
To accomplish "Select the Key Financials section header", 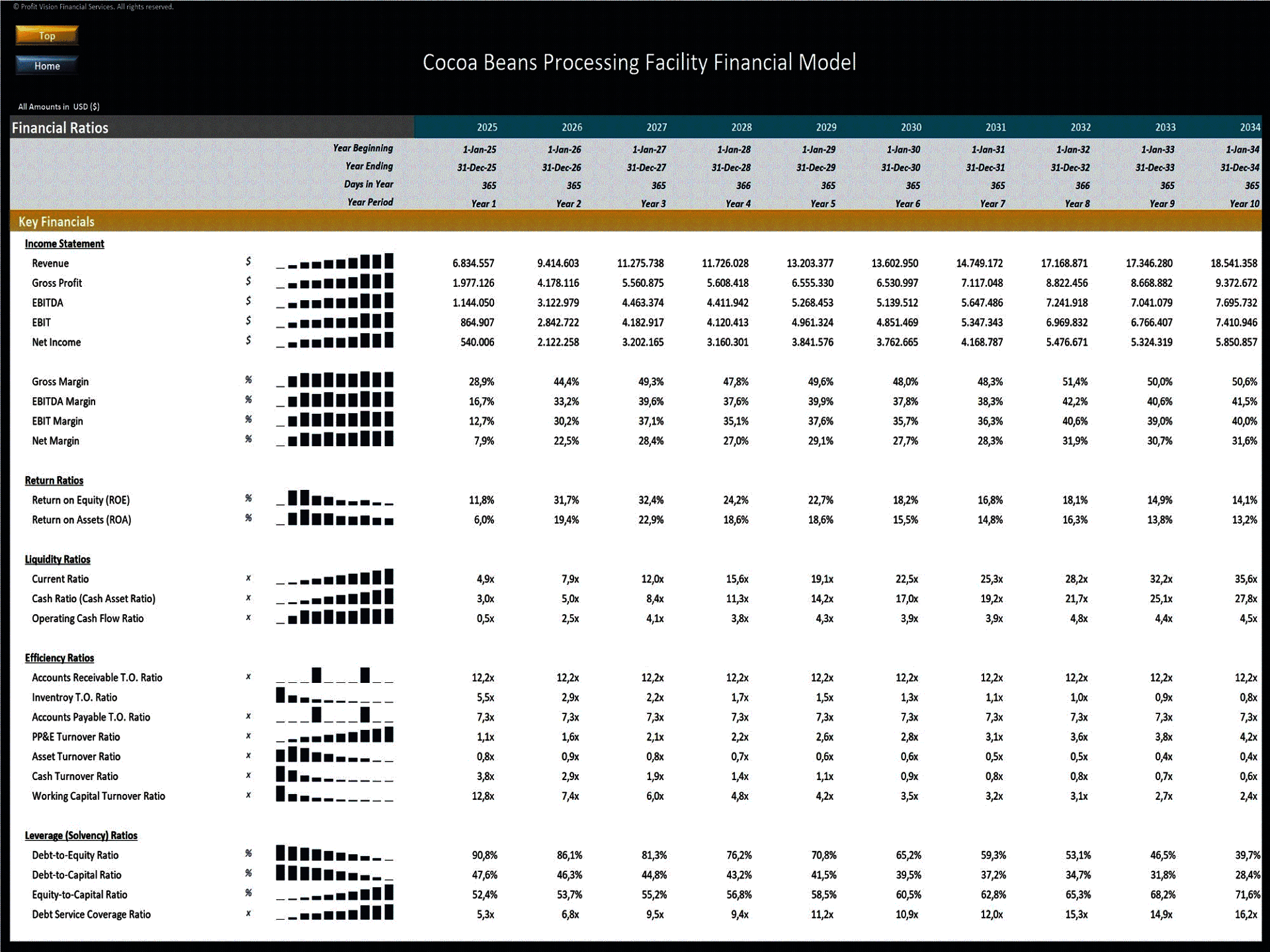I will pyautogui.click(x=56, y=221).
